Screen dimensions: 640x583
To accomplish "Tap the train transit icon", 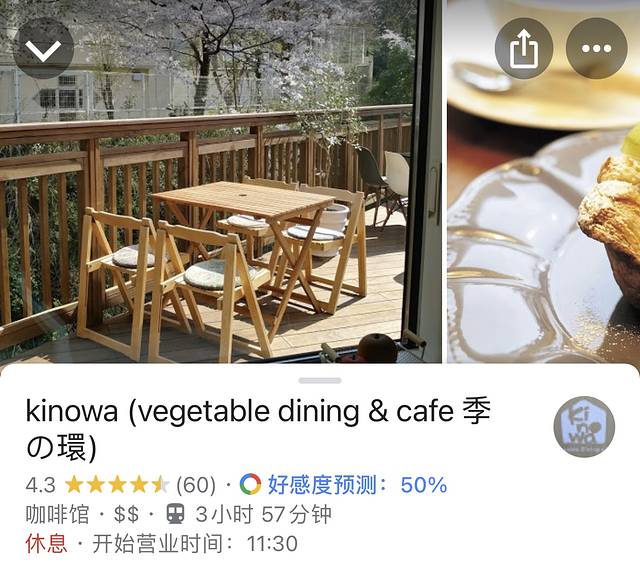I will pyautogui.click(x=176, y=514).
